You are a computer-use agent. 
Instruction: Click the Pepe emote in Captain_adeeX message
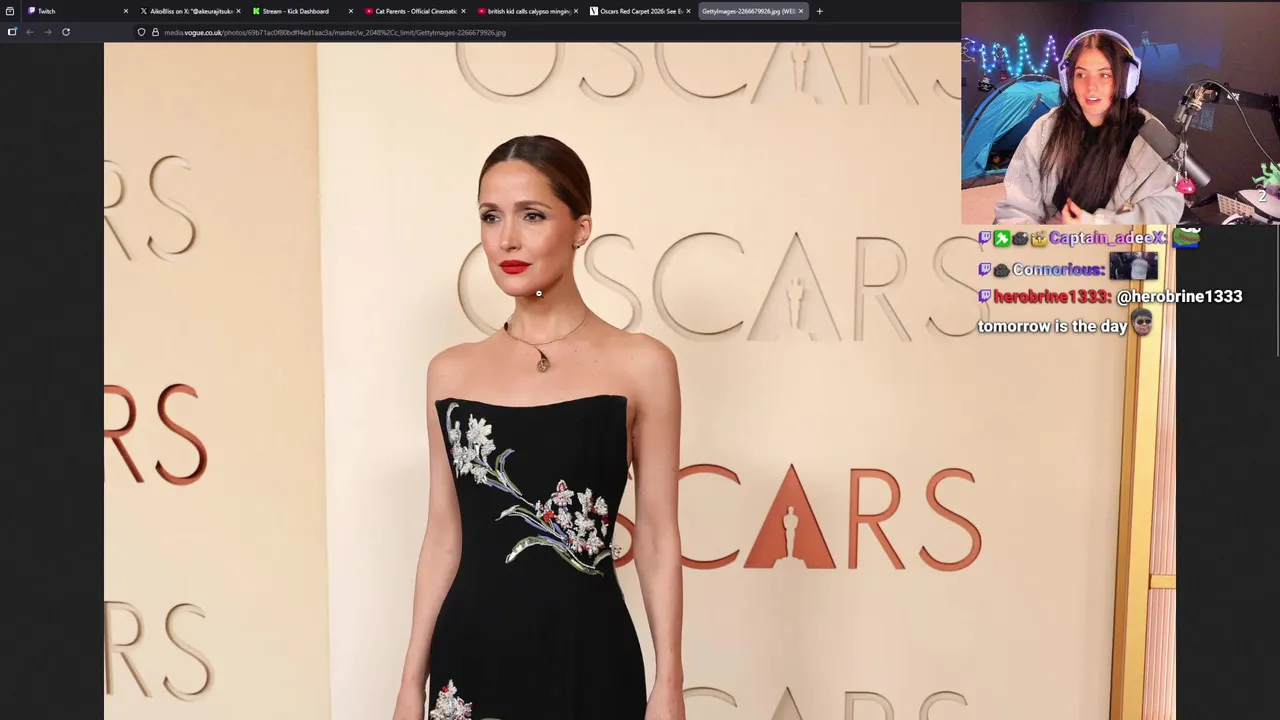point(1186,237)
